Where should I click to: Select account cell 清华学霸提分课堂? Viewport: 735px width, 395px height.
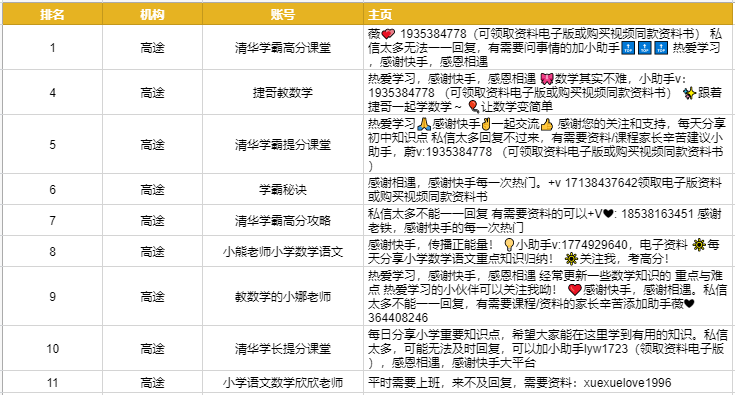point(283,144)
